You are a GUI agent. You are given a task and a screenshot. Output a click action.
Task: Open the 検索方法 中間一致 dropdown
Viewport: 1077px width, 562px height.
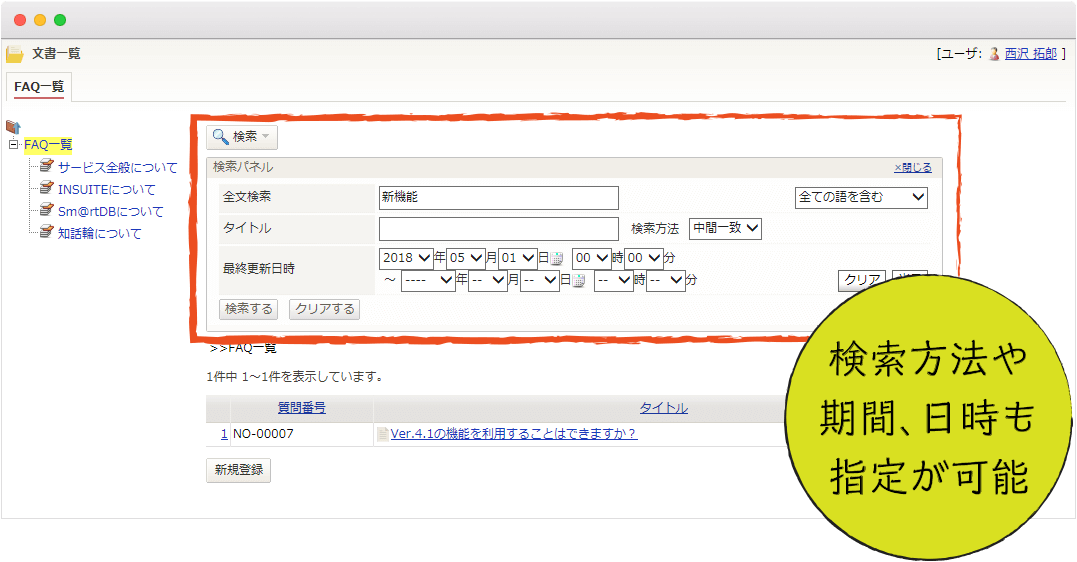(x=725, y=228)
